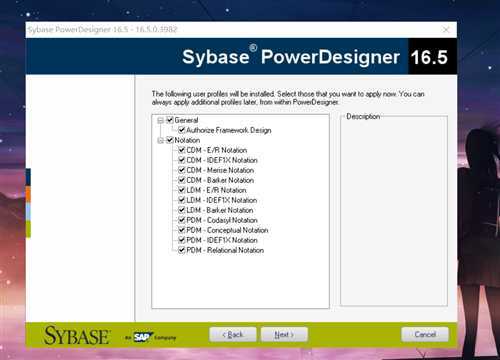Select CDM - IDEF1X Notation label
Screen dimensions: 500x360
[222, 160]
